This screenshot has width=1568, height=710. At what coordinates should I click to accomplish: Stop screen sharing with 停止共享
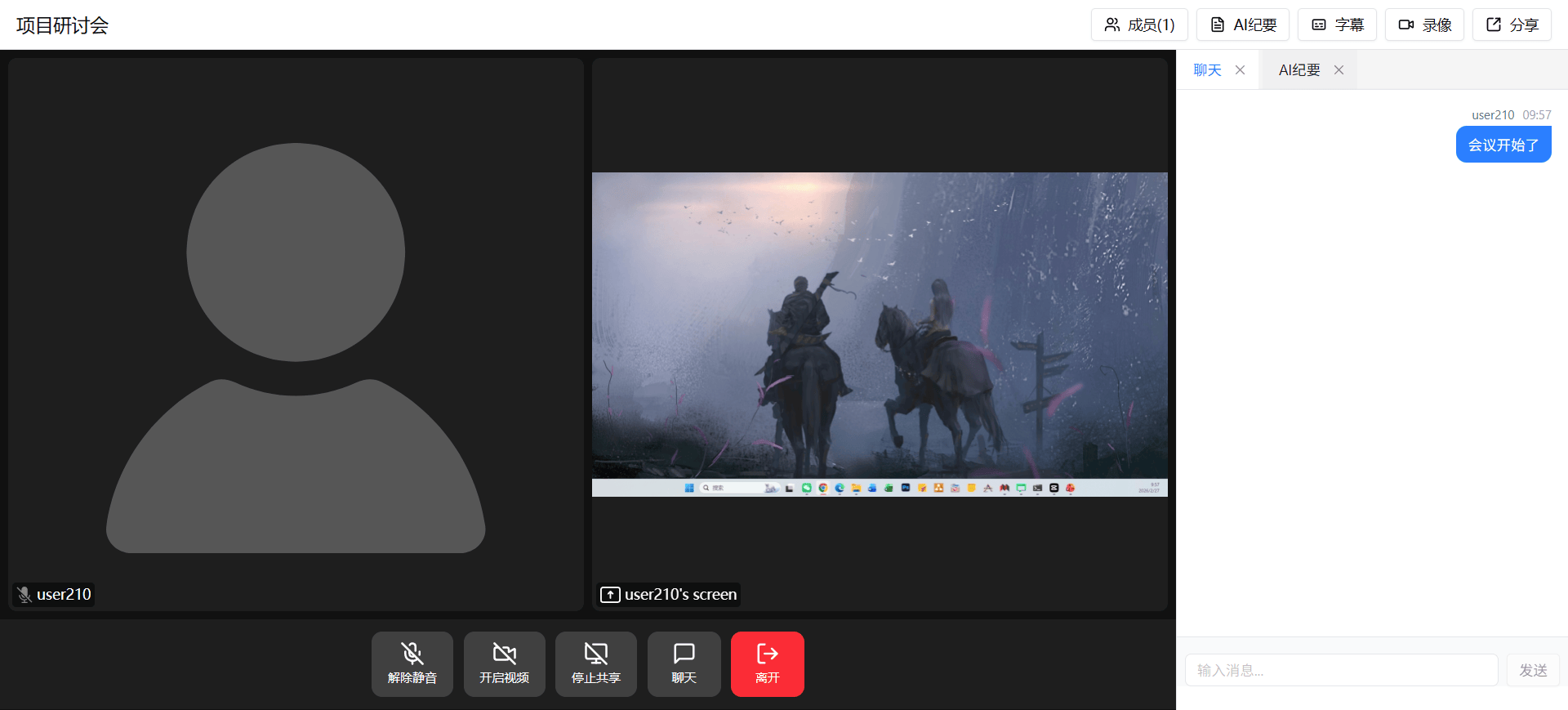tap(596, 664)
